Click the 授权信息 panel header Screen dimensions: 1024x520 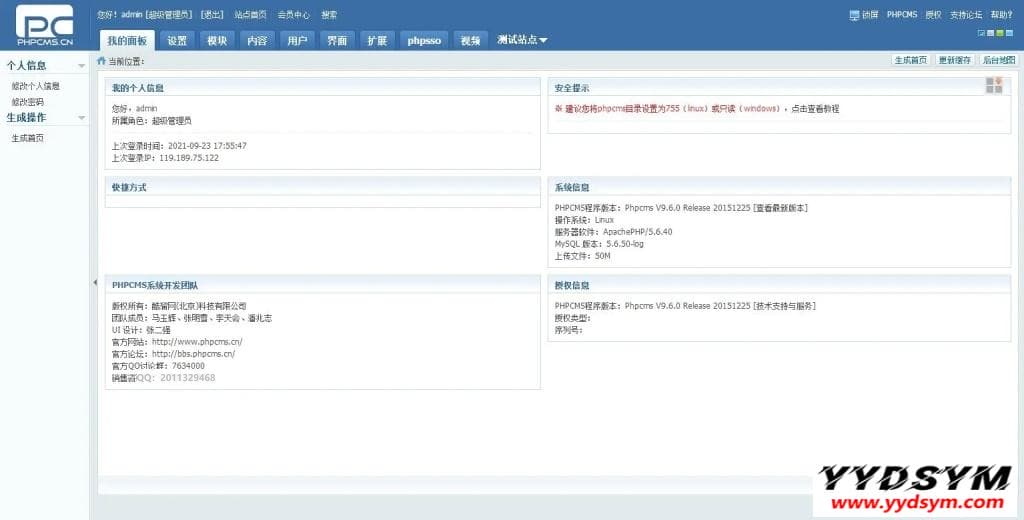(779, 285)
